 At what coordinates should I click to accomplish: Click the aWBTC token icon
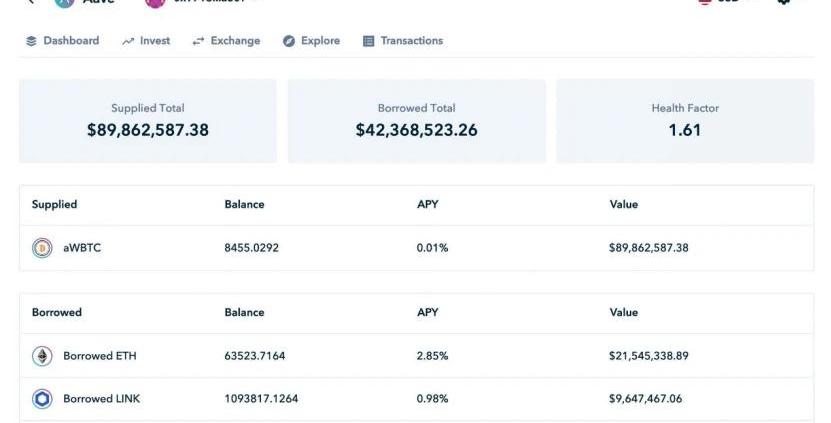(x=42, y=248)
